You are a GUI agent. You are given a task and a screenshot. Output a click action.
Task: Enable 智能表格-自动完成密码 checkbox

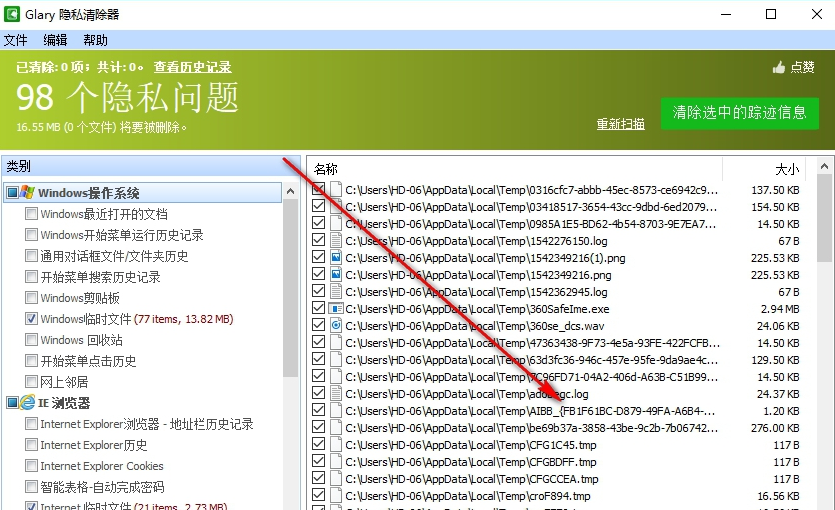point(31,487)
